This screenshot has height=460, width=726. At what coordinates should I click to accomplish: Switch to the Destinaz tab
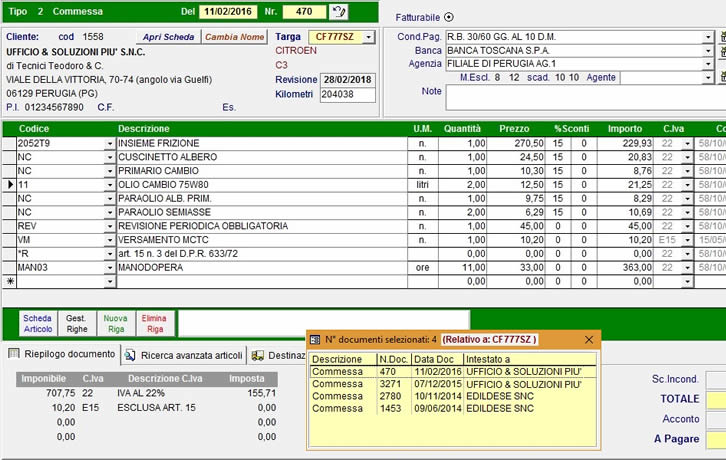[277, 355]
